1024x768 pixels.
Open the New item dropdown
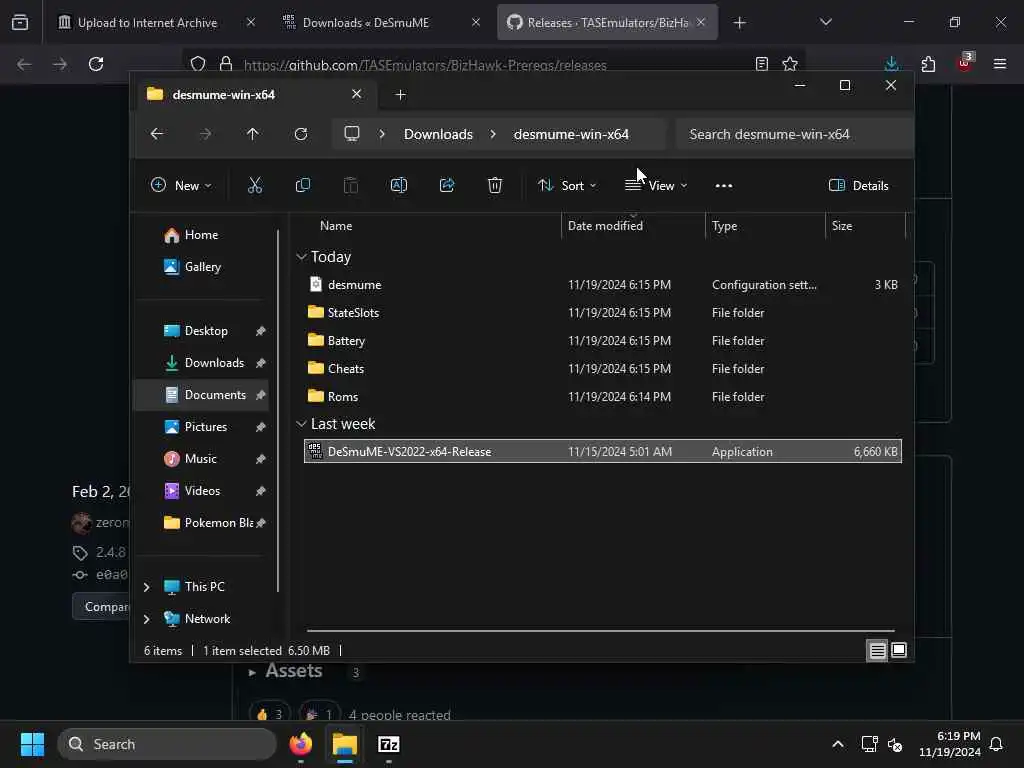point(181,185)
